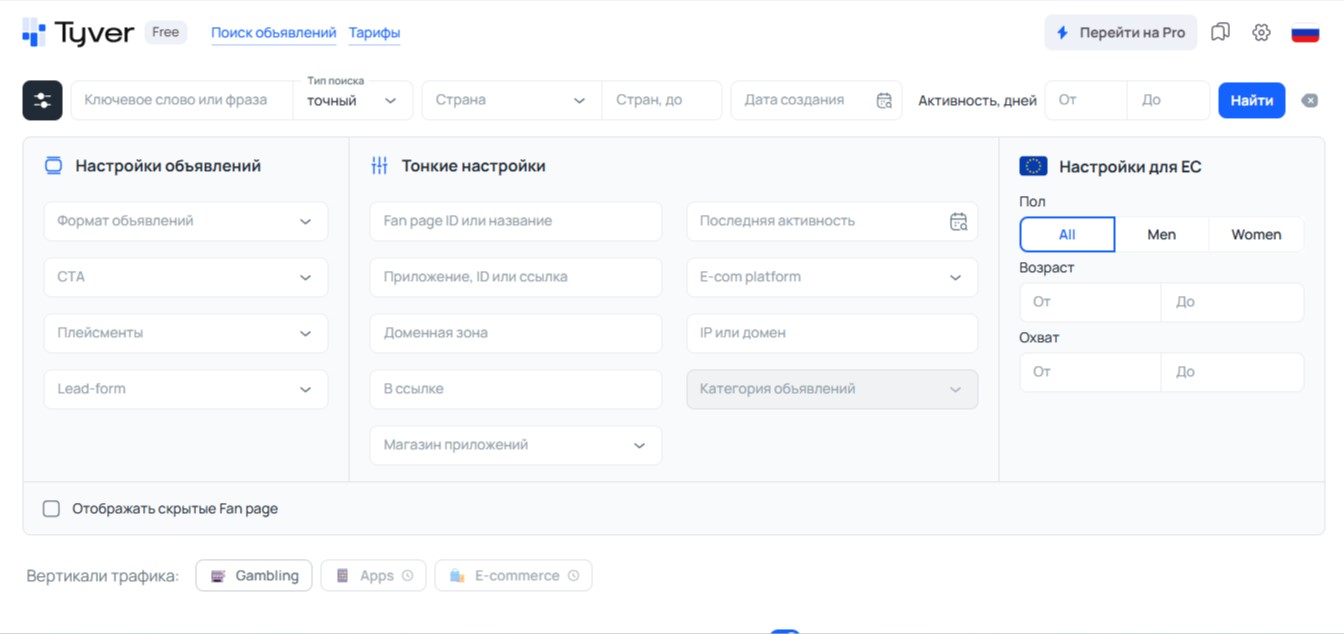The image size is (1344, 634).
Task: Focus the Ключевое слово или фраза field
Action: pos(182,100)
